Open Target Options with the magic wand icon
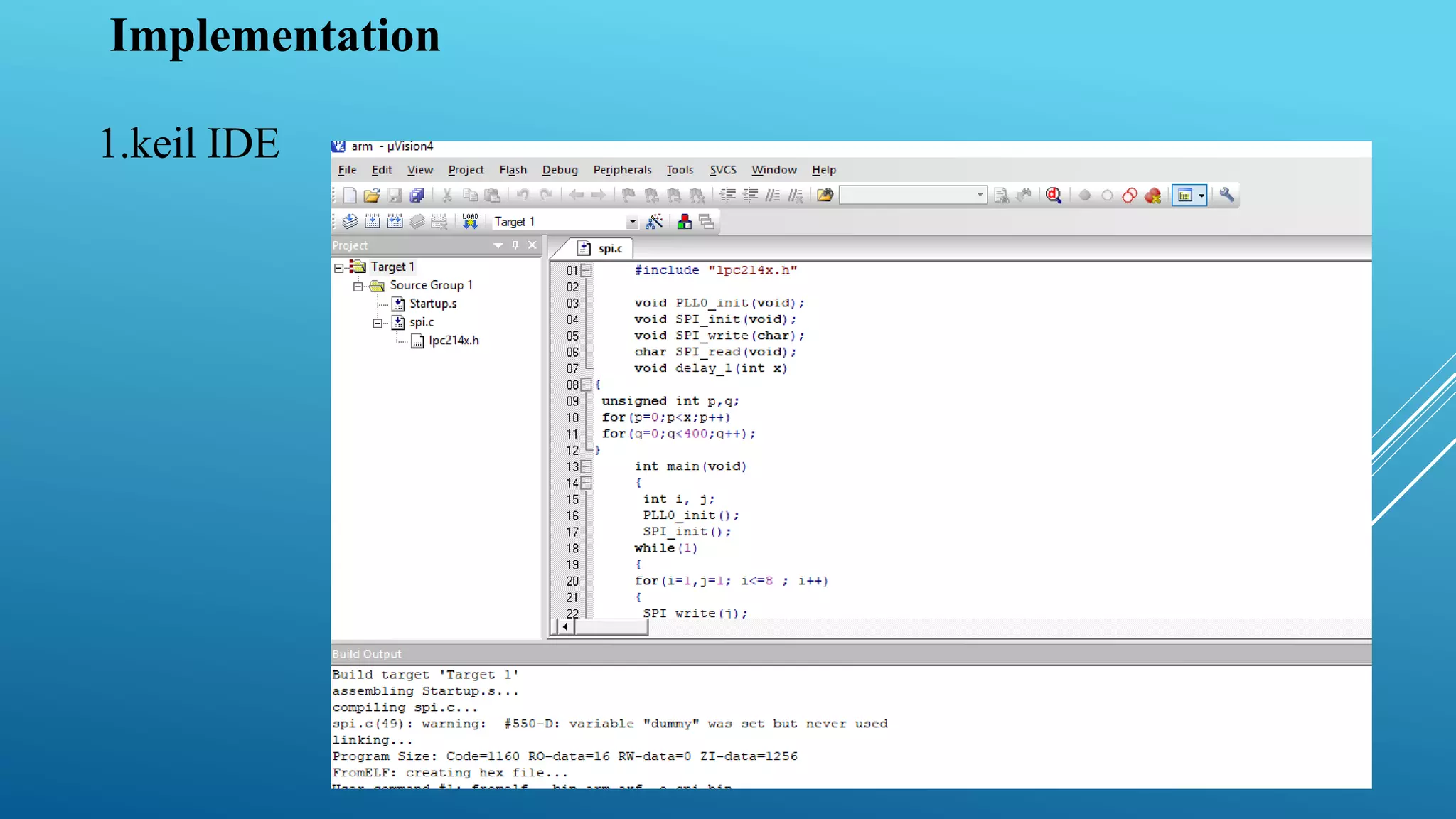This screenshot has width=1456, height=819. pyautogui.click(x=654, y=222)
